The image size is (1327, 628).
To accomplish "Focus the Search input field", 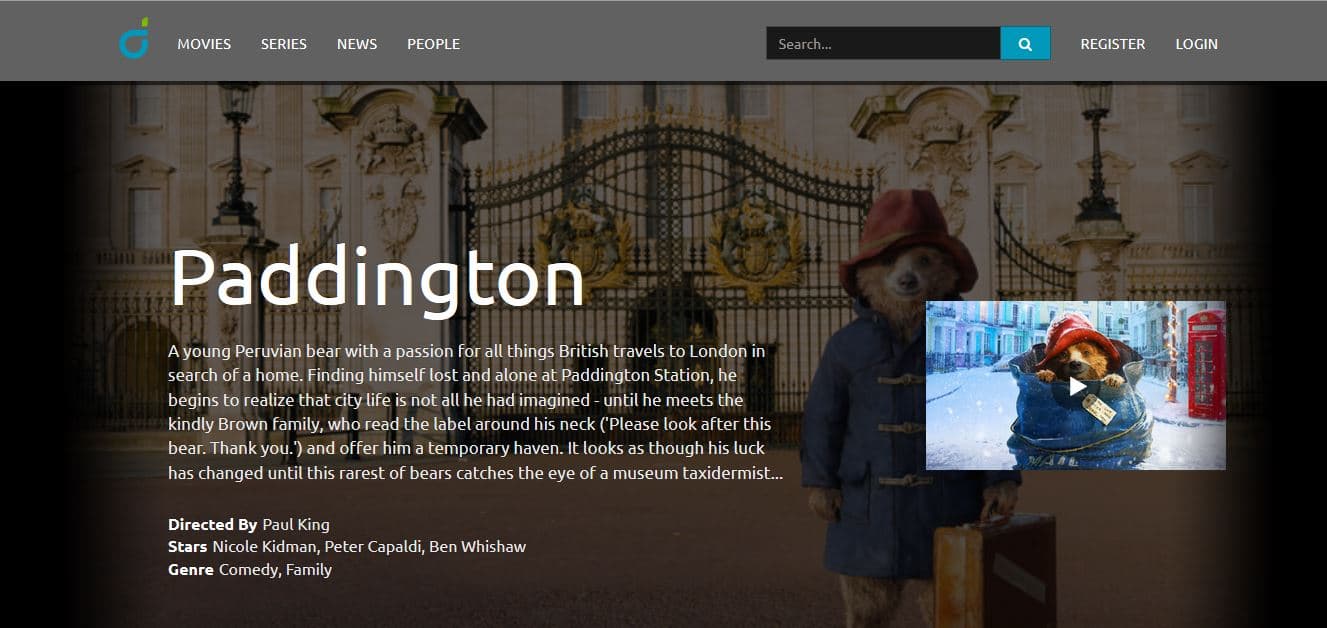I will (x=884, y=43).
